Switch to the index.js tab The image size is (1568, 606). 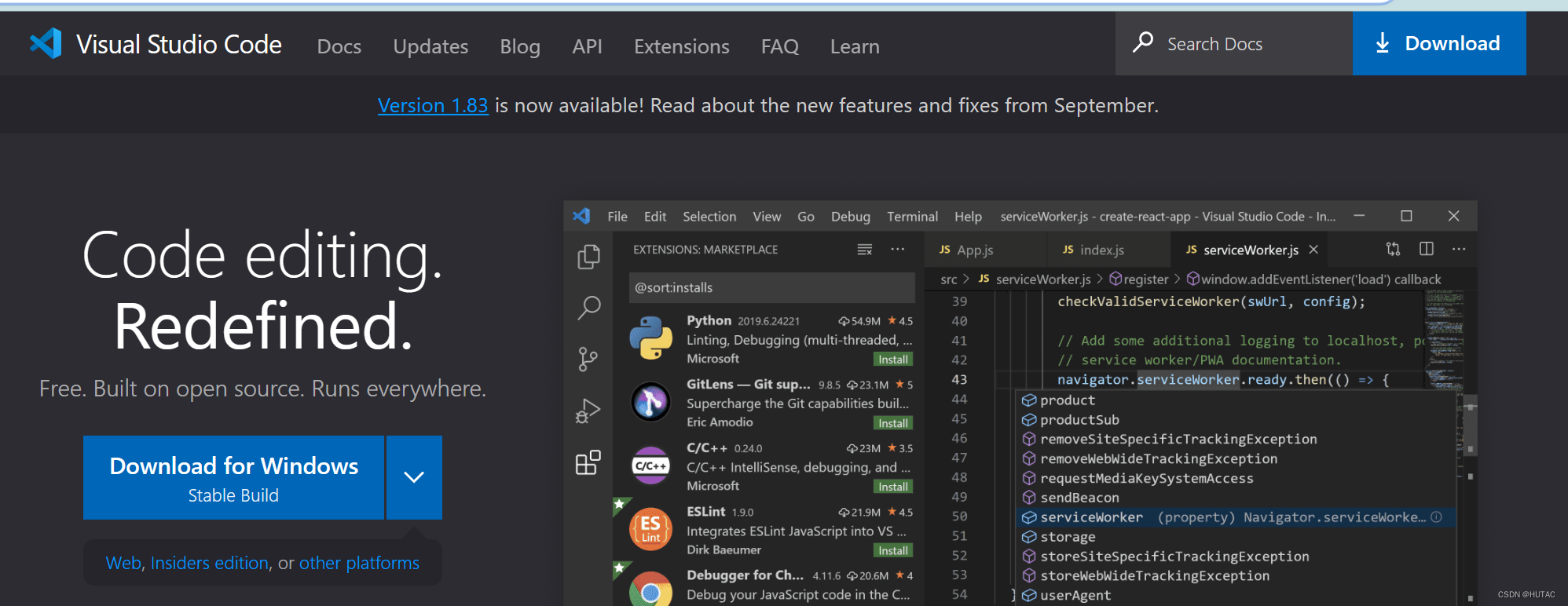click(1109, 250)
